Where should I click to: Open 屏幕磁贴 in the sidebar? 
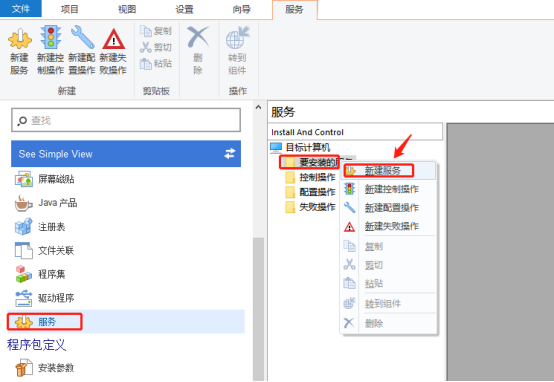click(45, 179)
